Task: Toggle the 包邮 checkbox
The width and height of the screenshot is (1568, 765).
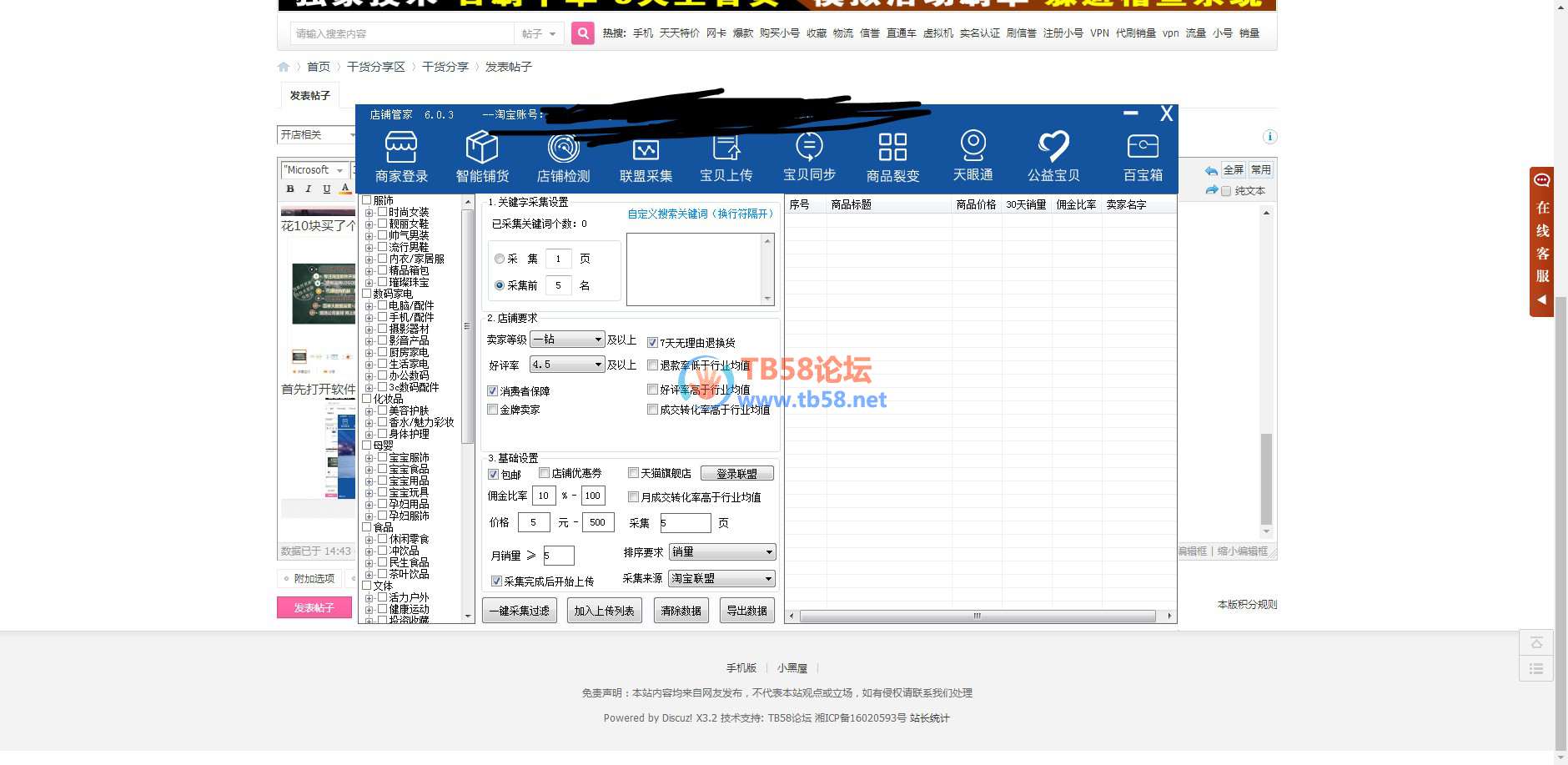Action: (493, 474)
